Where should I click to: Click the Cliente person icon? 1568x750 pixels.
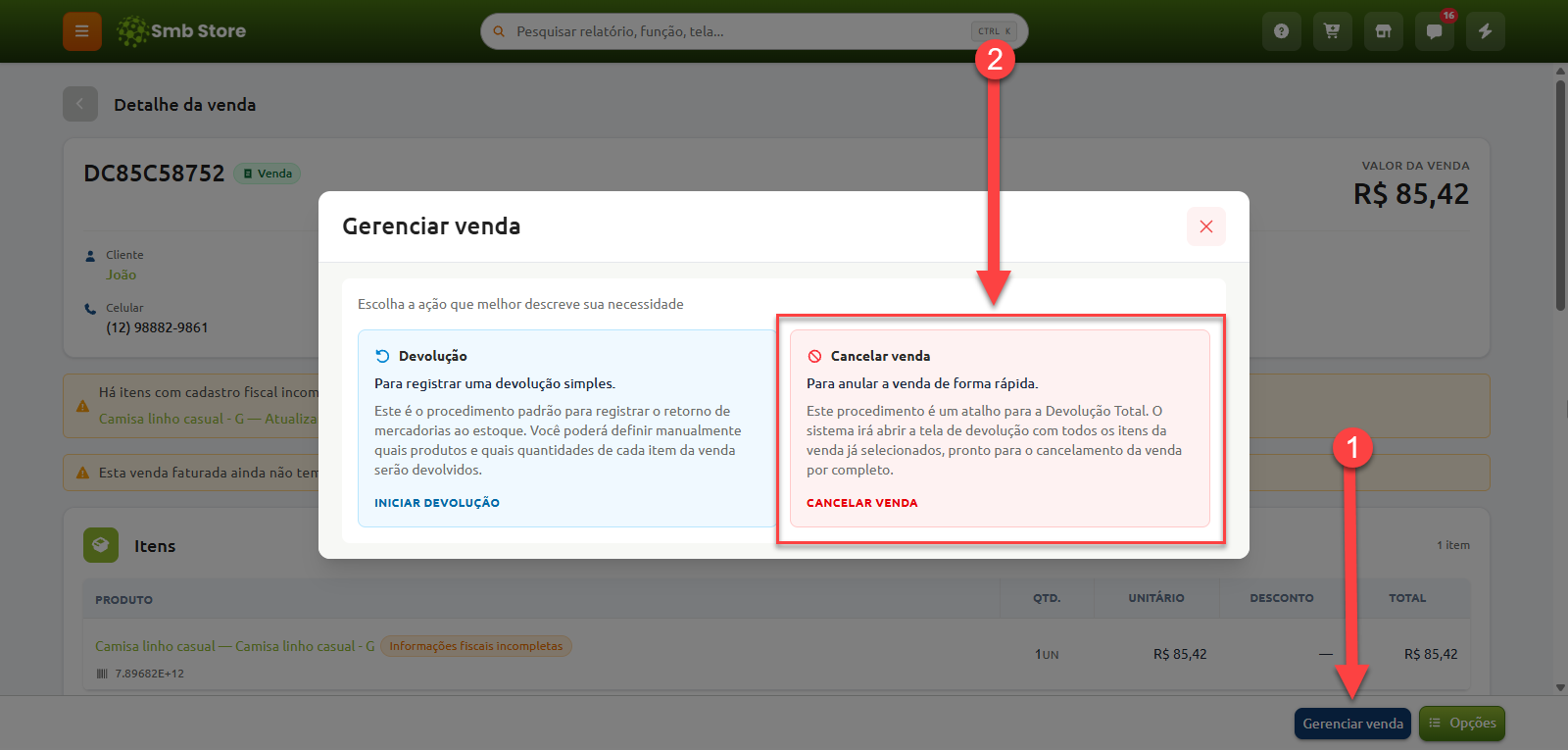pos(90,256)
